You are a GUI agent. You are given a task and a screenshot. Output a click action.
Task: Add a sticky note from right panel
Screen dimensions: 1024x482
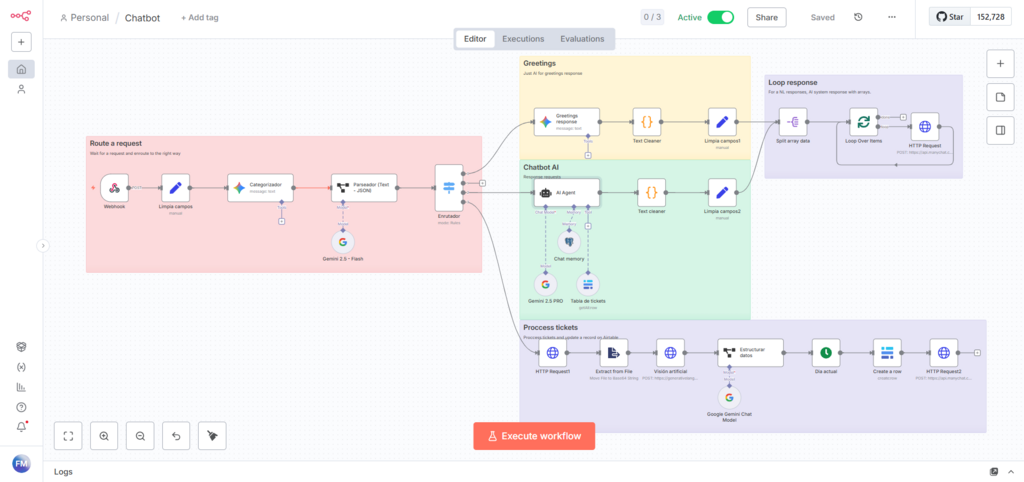(x=1000, y=97)
